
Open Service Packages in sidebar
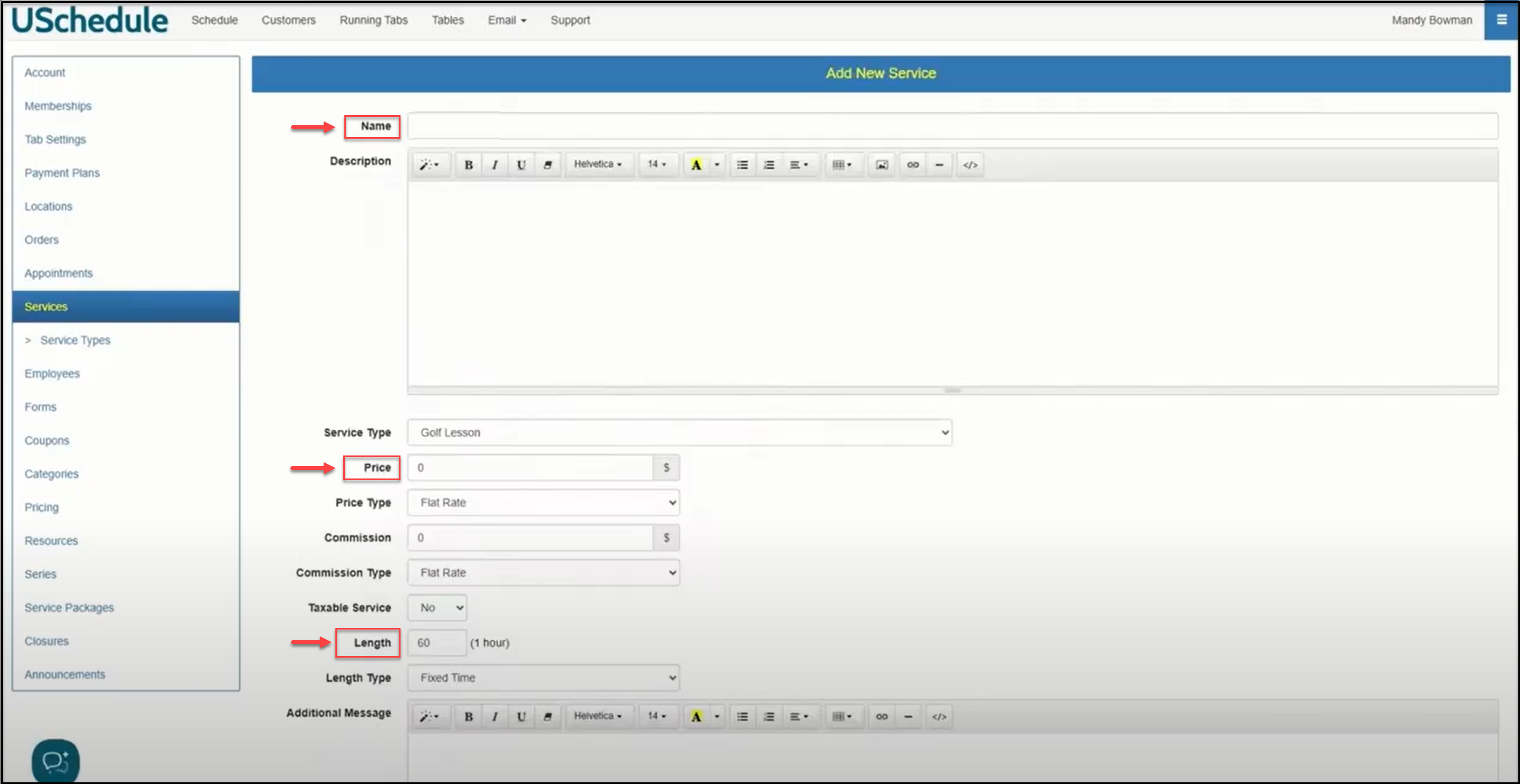coord(69,608)
